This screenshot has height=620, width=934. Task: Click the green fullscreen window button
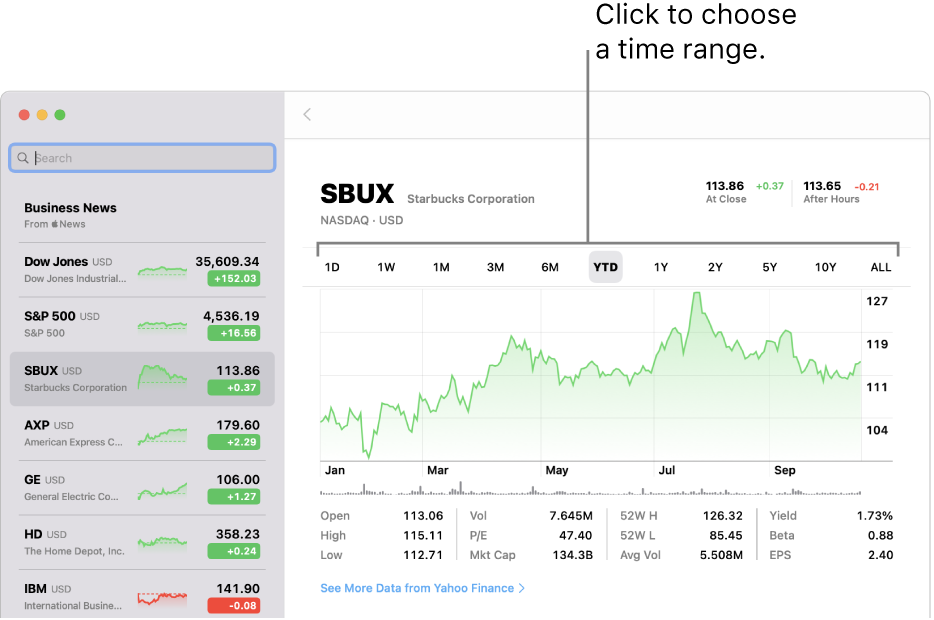(x=60, y=115)
